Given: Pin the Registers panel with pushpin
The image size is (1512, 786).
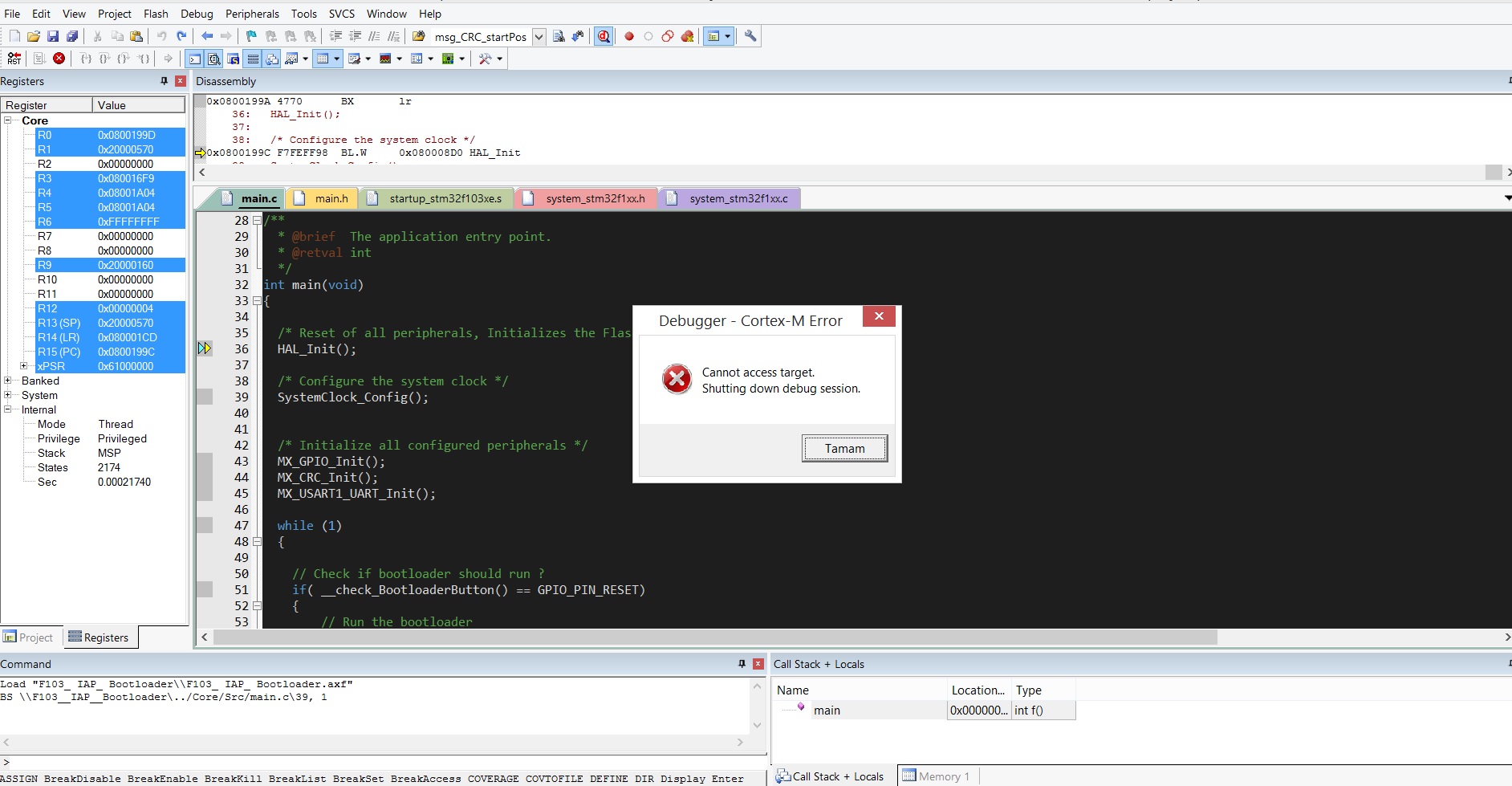Looking at the screenshot, I should tap(164, 81).
